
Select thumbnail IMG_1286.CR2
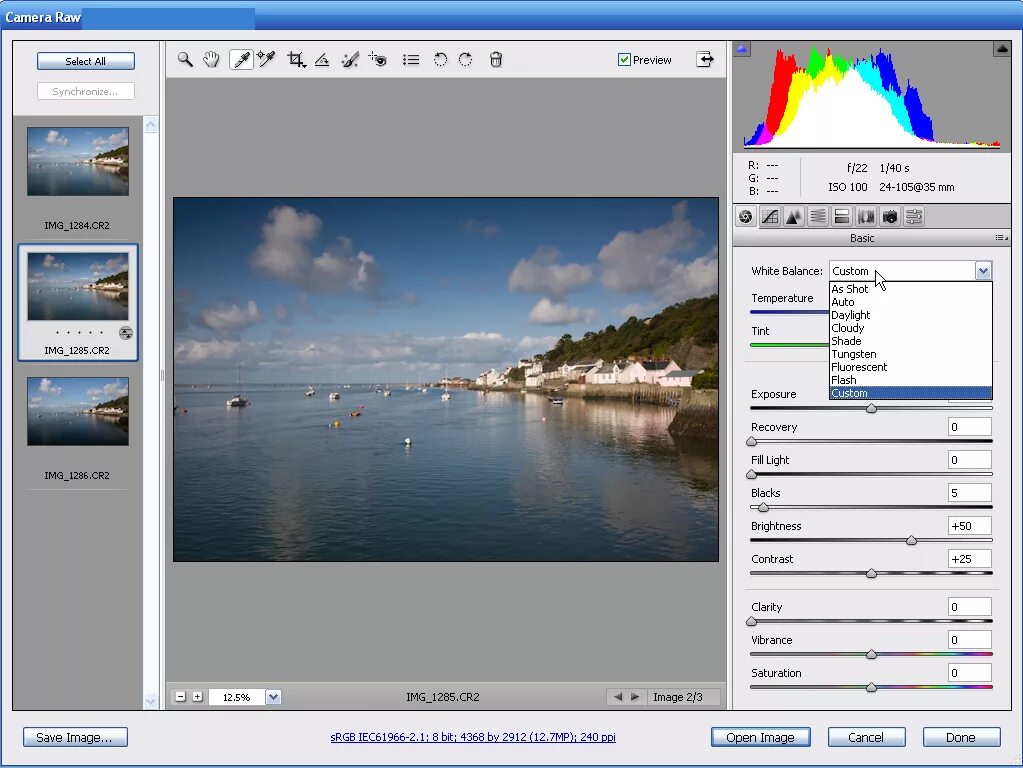78,411
